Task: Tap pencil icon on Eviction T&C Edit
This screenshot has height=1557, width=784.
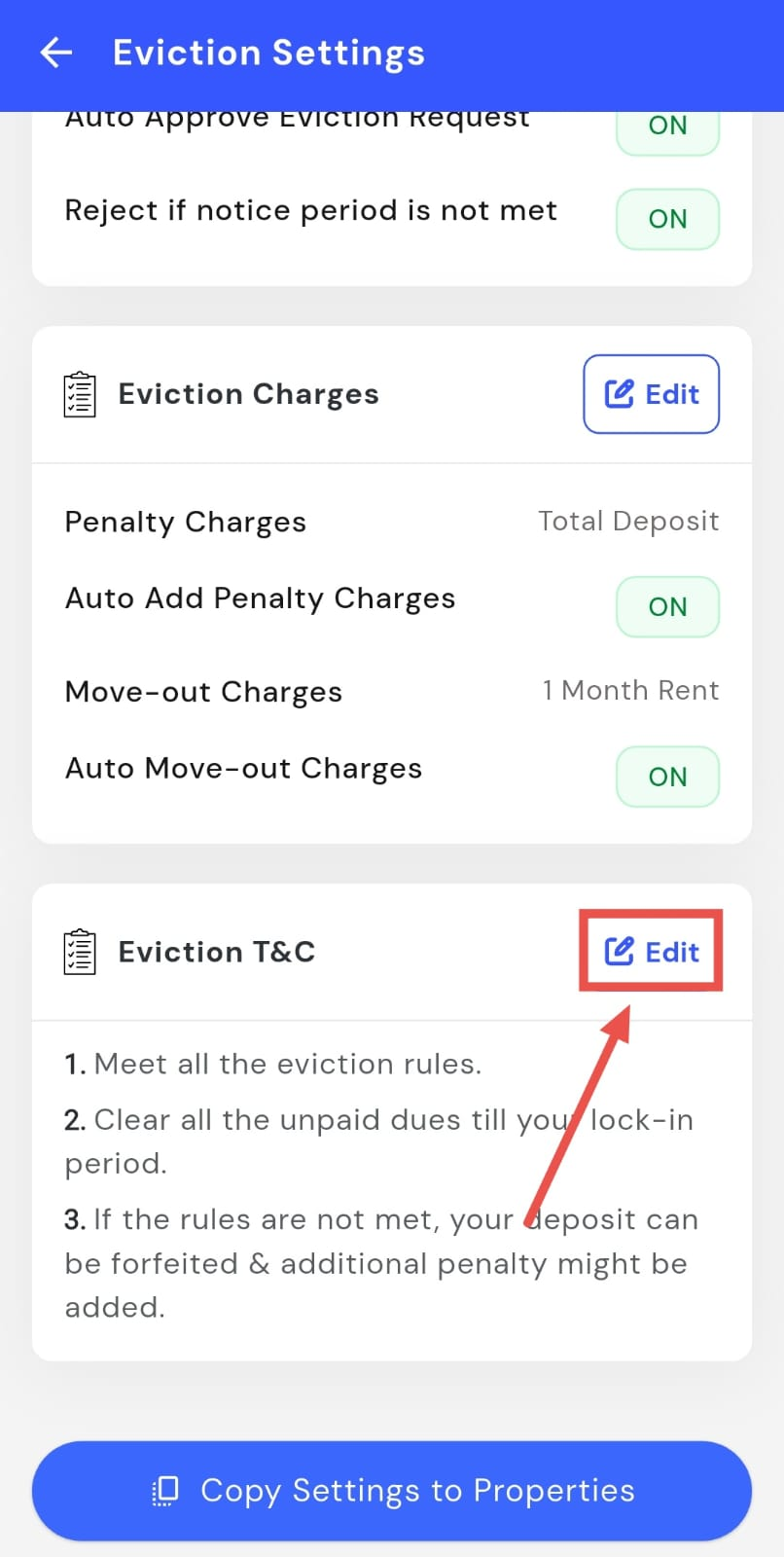Action: [620, 951]
